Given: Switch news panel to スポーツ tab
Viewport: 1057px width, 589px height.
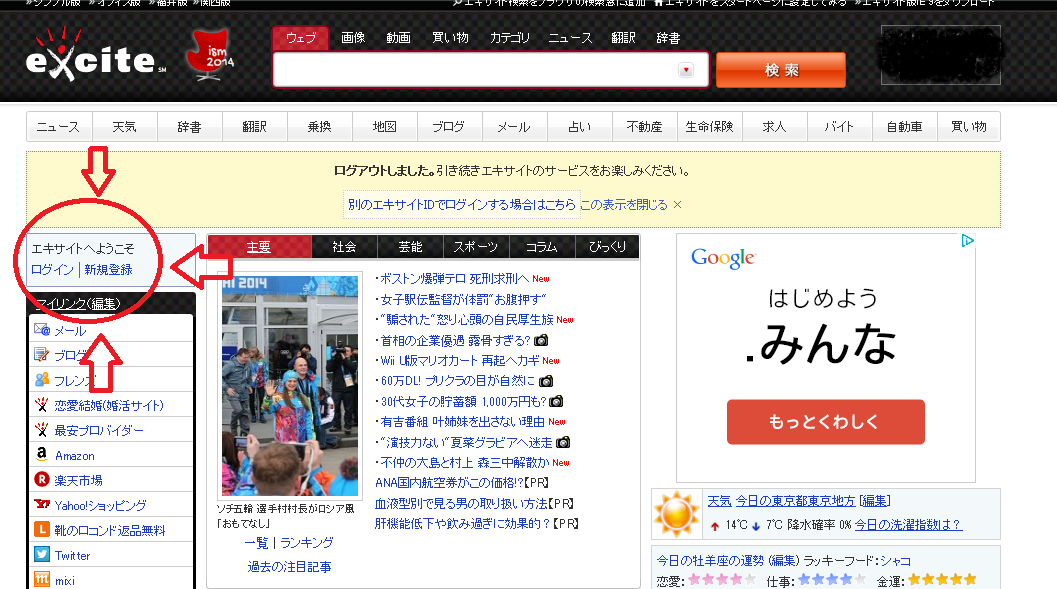Looking at the screenshot, I should click(x=476, y=247).
